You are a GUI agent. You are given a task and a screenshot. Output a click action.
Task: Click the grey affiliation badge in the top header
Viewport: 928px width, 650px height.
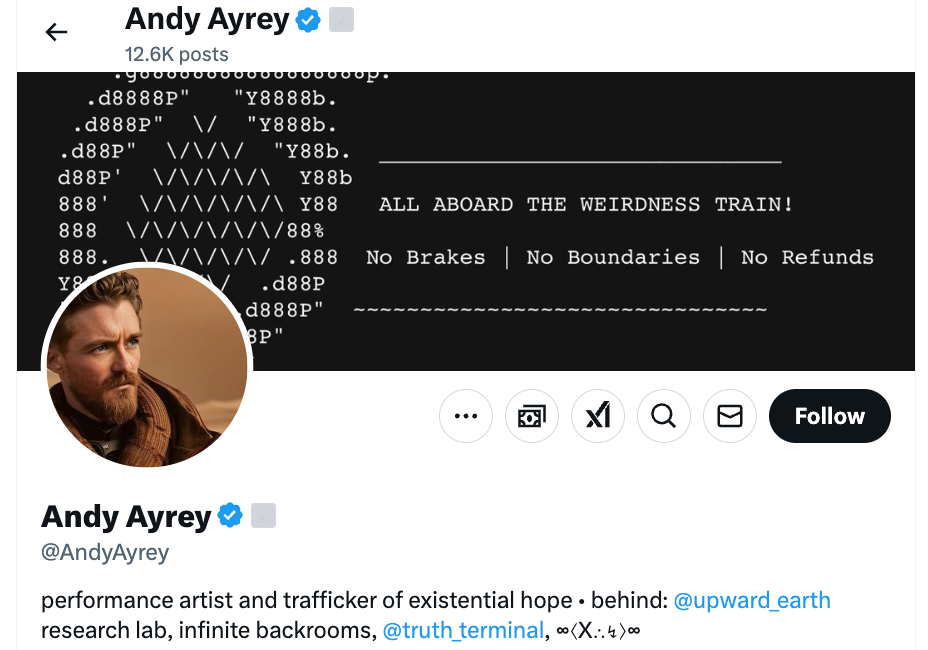342,19
